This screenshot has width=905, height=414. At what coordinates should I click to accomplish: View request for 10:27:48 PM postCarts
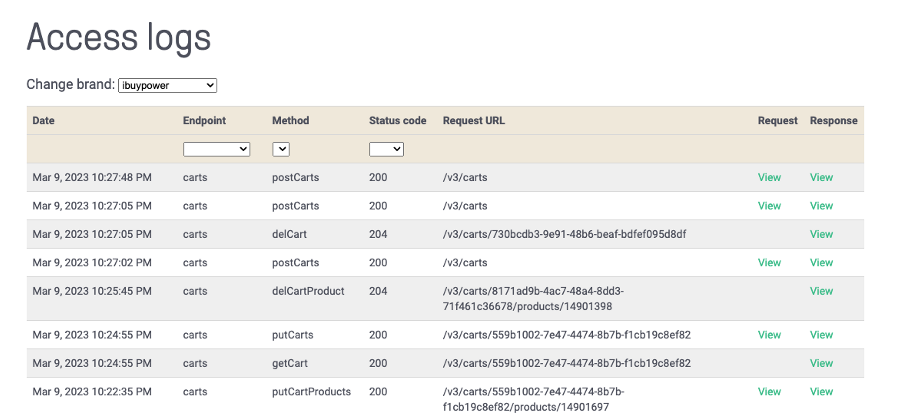(769, 178)
